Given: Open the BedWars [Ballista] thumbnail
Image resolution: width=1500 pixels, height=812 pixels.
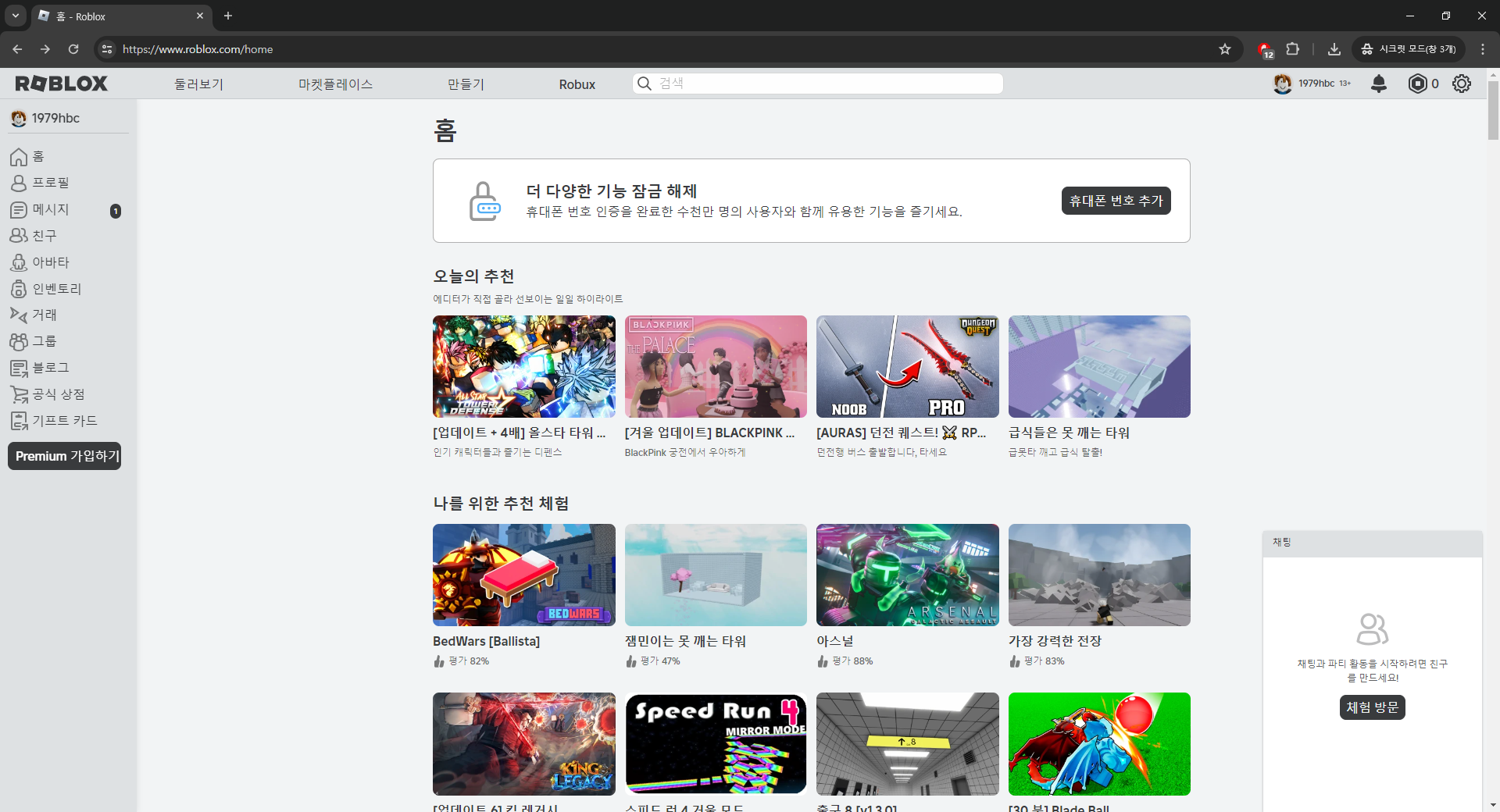Looking at the screenshot, I should click(x=524, y=575).
